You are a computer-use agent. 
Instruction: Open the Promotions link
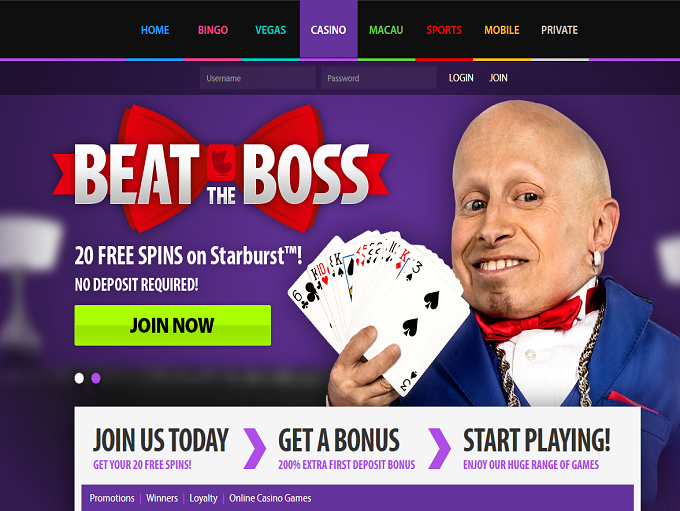click(112, 498)
